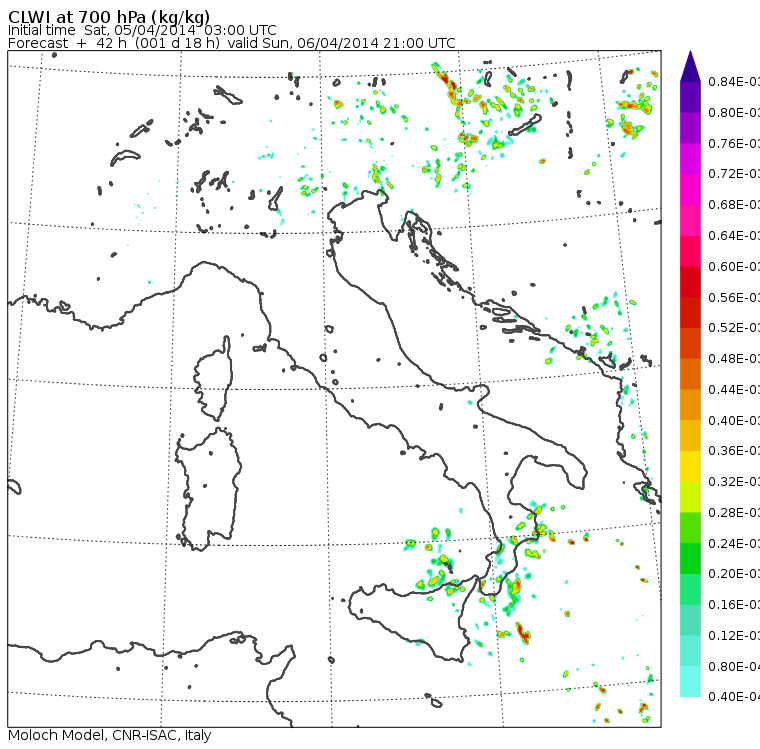Click the 0.76E-03 legend label
Viewport: 760px width, 749px height.
(734, 143)
